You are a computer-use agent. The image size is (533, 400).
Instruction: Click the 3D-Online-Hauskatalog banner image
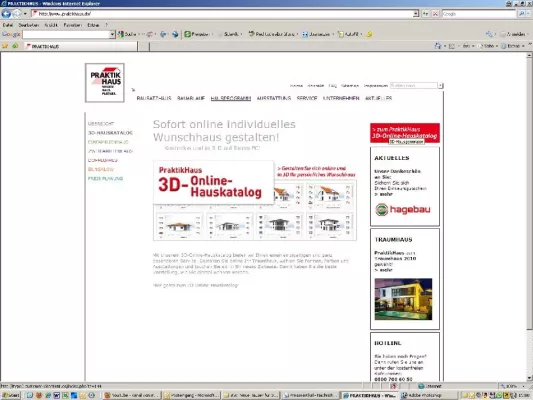[255, 201]
